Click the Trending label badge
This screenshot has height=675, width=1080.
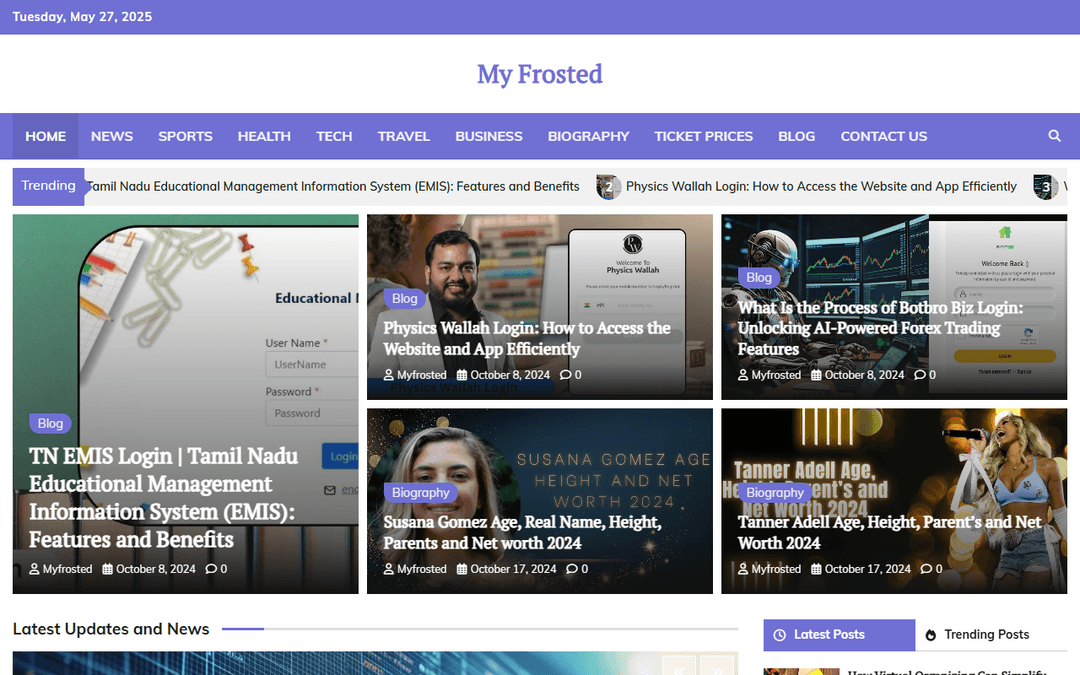48,186
